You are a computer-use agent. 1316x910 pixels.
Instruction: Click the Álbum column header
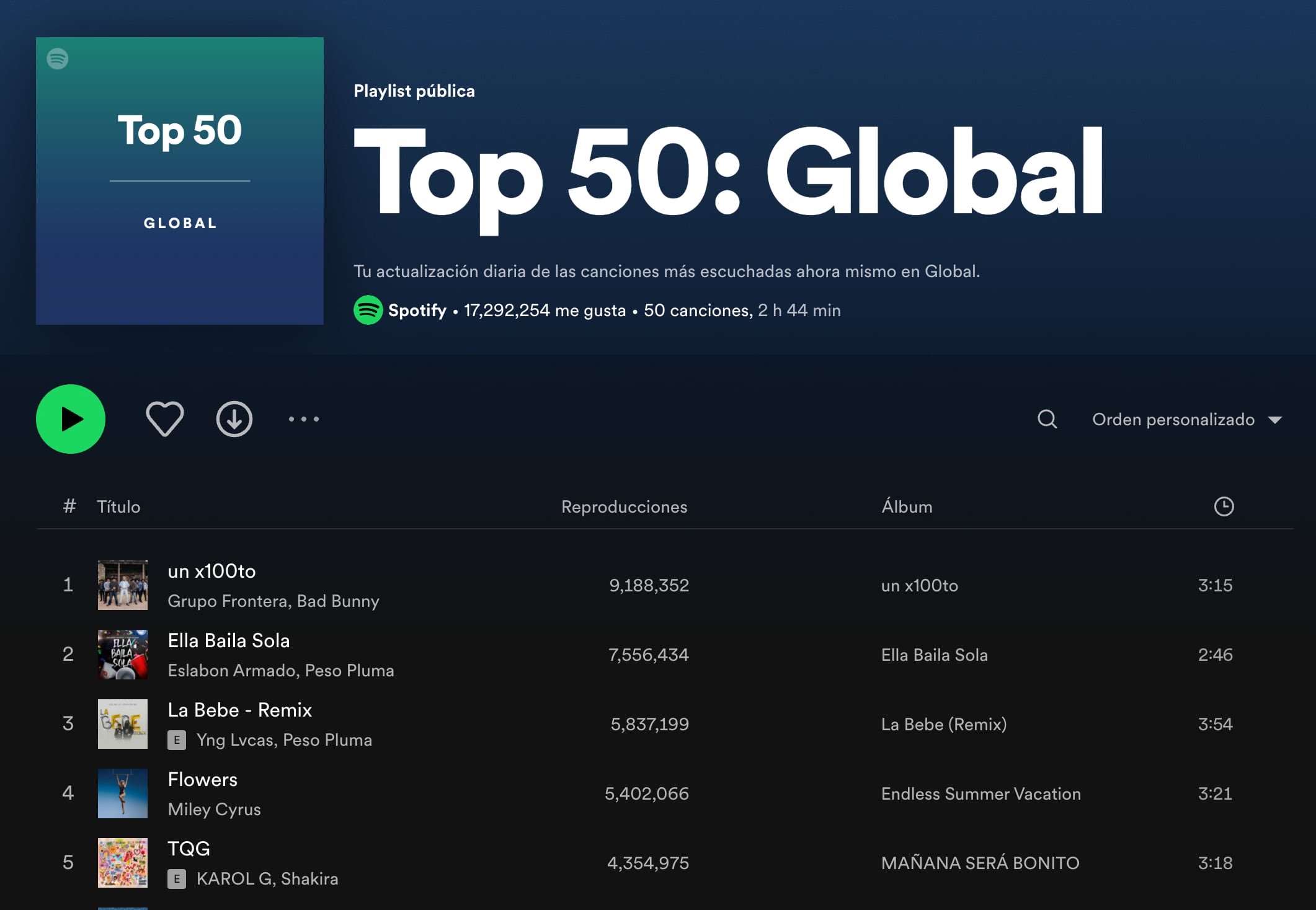coord(907,506)
